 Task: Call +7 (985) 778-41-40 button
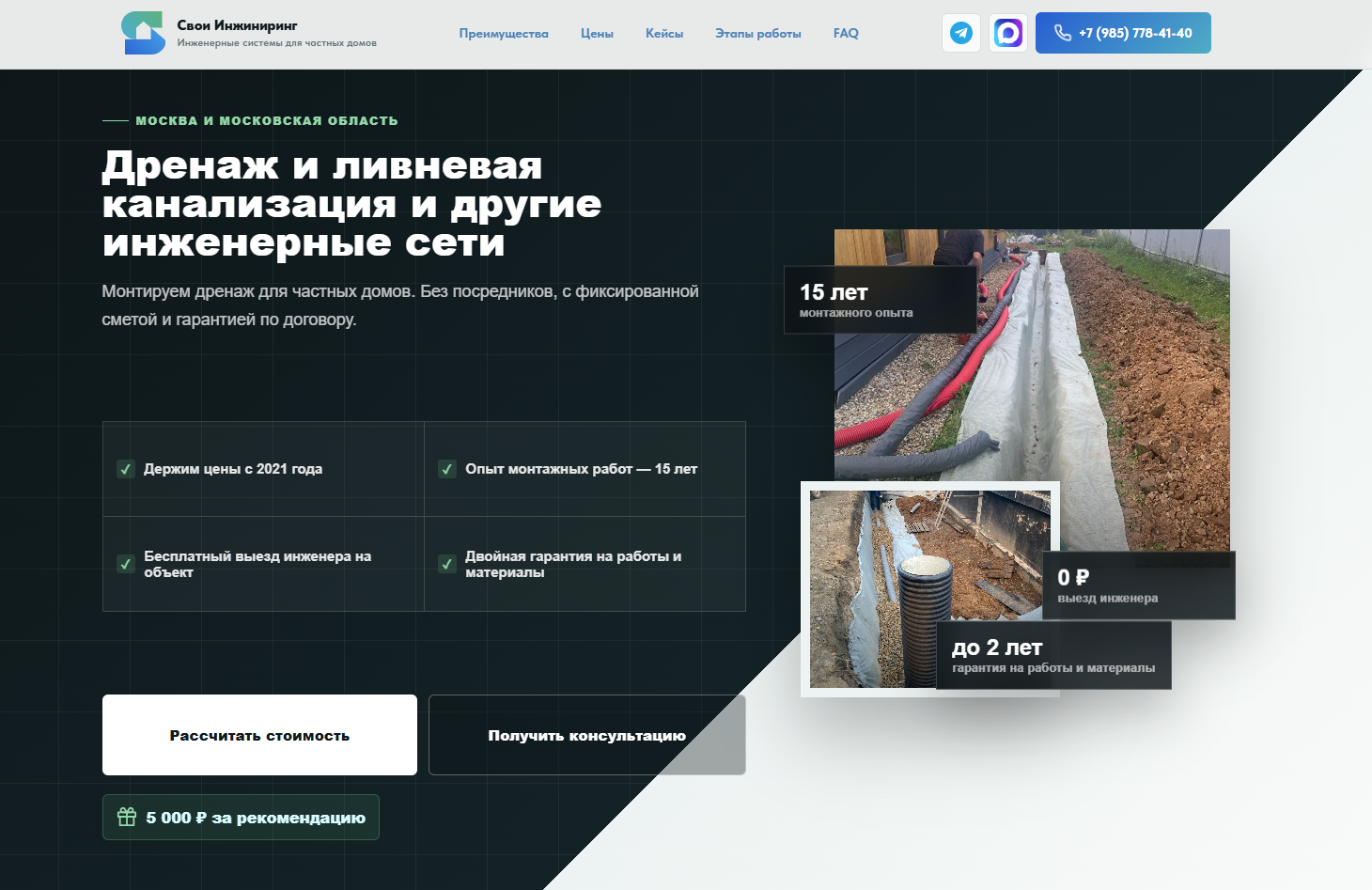(1123, 33)
